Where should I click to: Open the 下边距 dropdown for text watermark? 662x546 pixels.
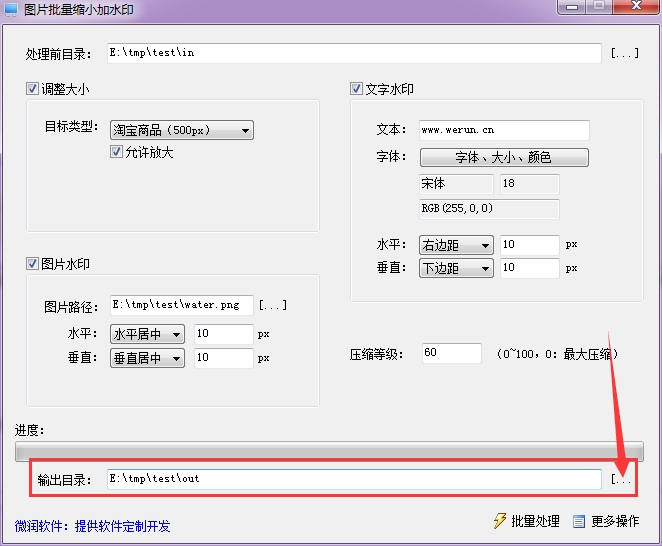456,268
